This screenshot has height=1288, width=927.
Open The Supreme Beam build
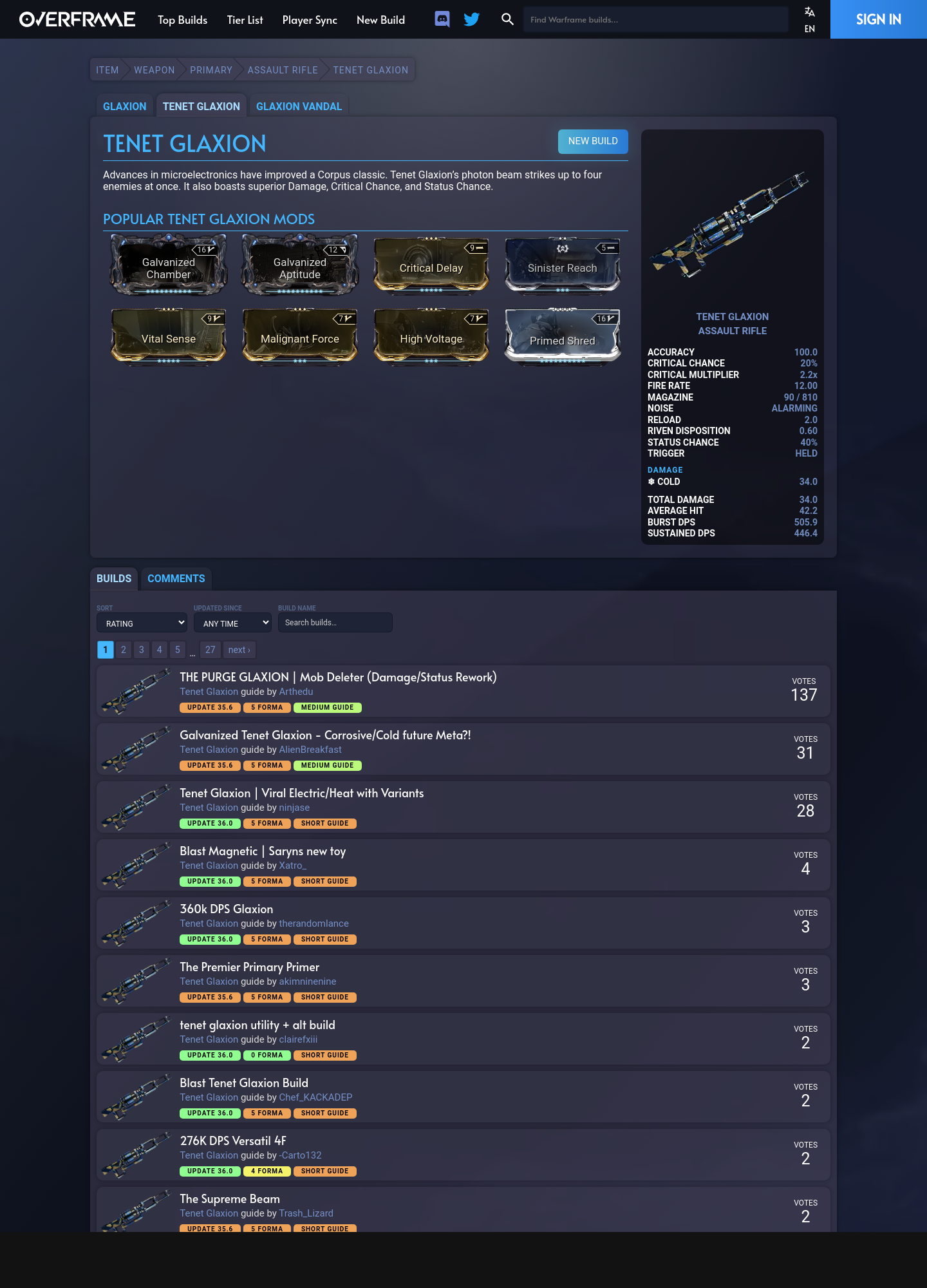tap(230, 1198)
